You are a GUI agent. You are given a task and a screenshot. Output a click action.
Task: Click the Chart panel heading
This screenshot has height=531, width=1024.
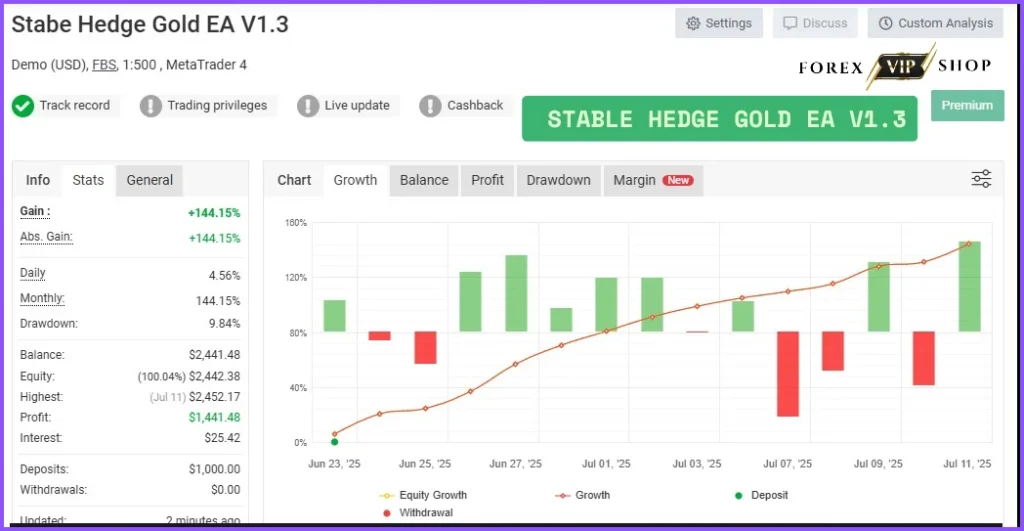[294, 180]
